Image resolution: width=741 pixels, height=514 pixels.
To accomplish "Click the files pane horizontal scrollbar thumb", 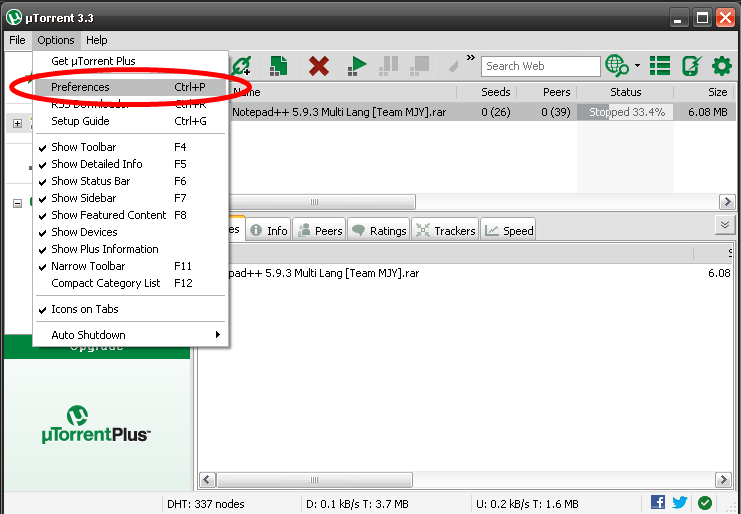I will tap(314, 480).
